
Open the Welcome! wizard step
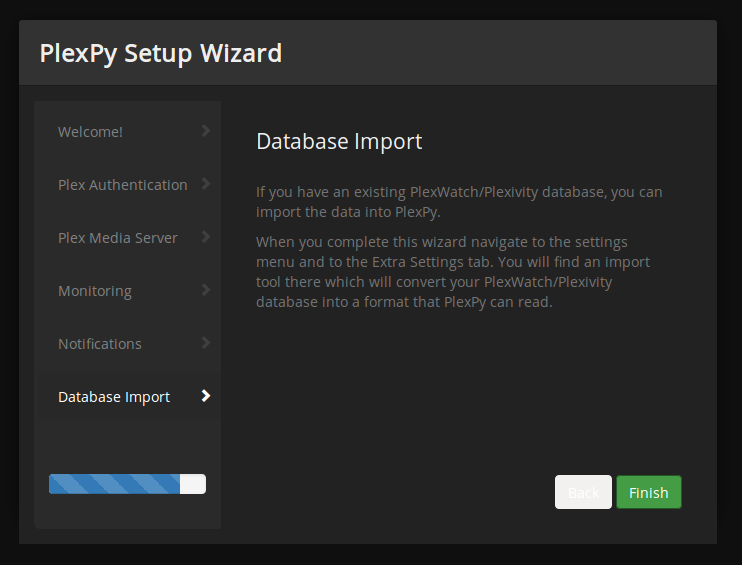[x=127, y=132]
